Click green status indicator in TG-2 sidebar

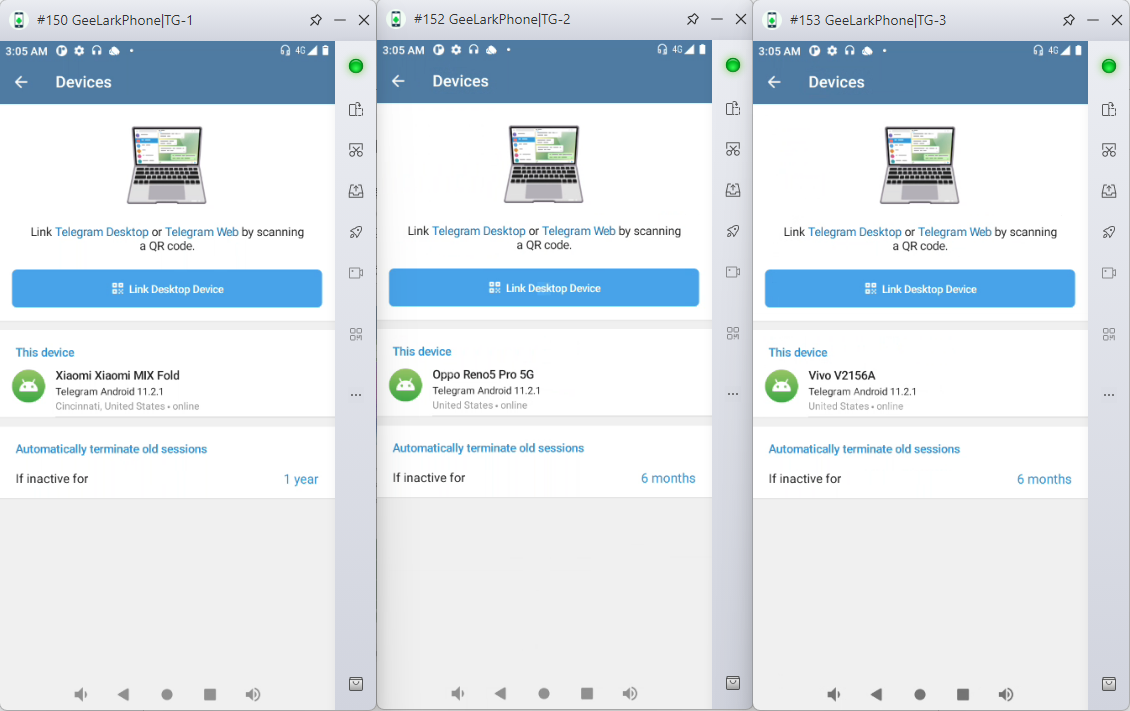pos(733,66)
